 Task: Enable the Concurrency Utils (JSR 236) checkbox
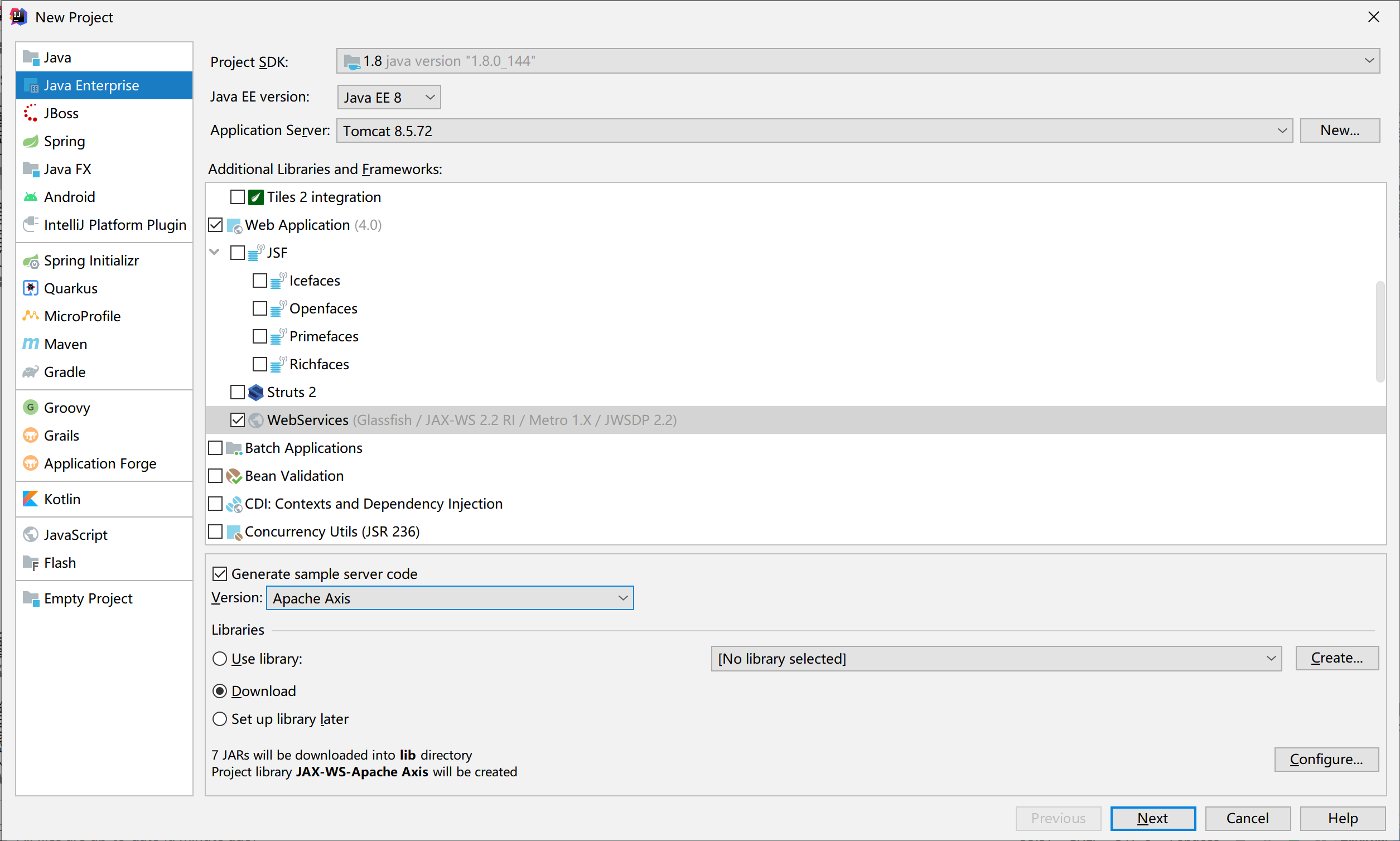point(215,531)
